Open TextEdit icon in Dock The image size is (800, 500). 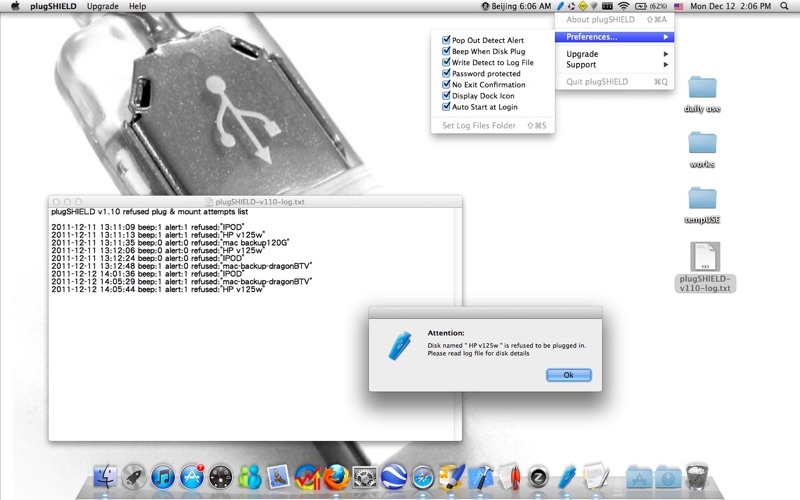coord(595,477)
